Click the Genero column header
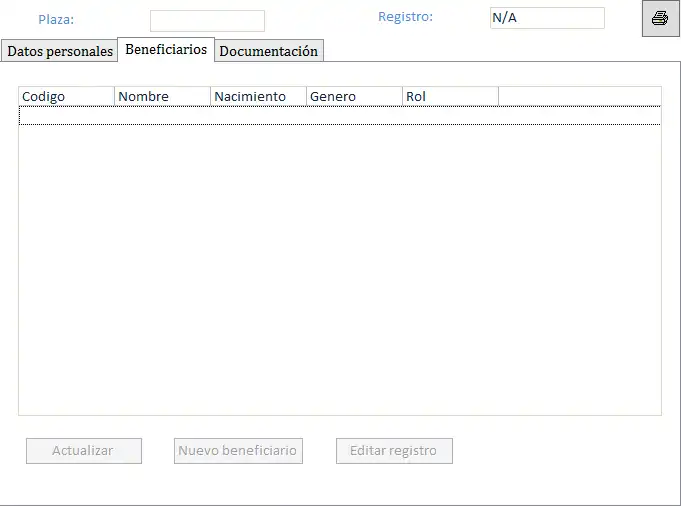This screenshot has width=681, height=506. pyautogui.click(x=354, y=96)
